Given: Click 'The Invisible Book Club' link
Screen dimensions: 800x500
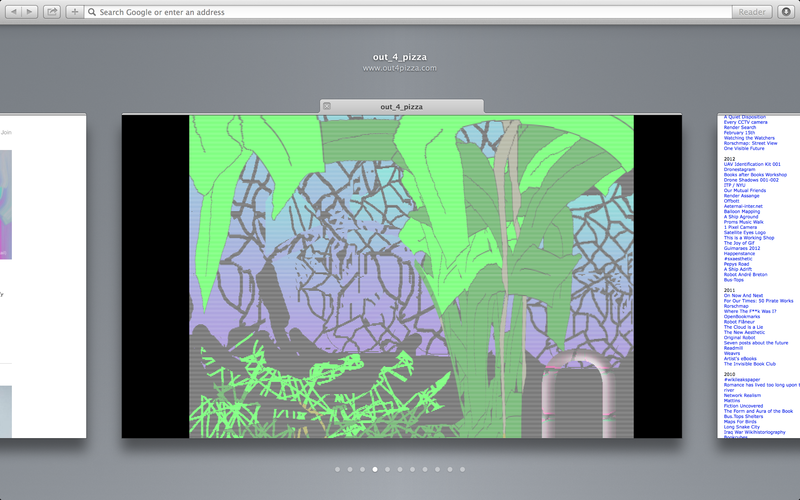Looking at the screenshot, I should [749, 364].
